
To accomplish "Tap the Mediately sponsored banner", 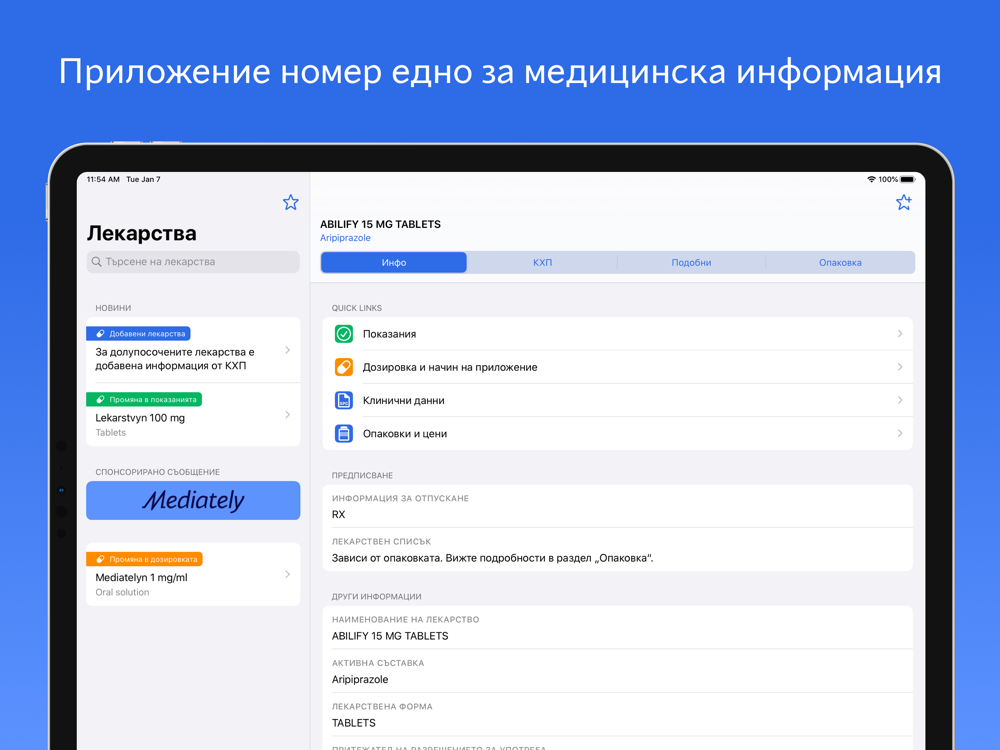I will tap(193, 501).
